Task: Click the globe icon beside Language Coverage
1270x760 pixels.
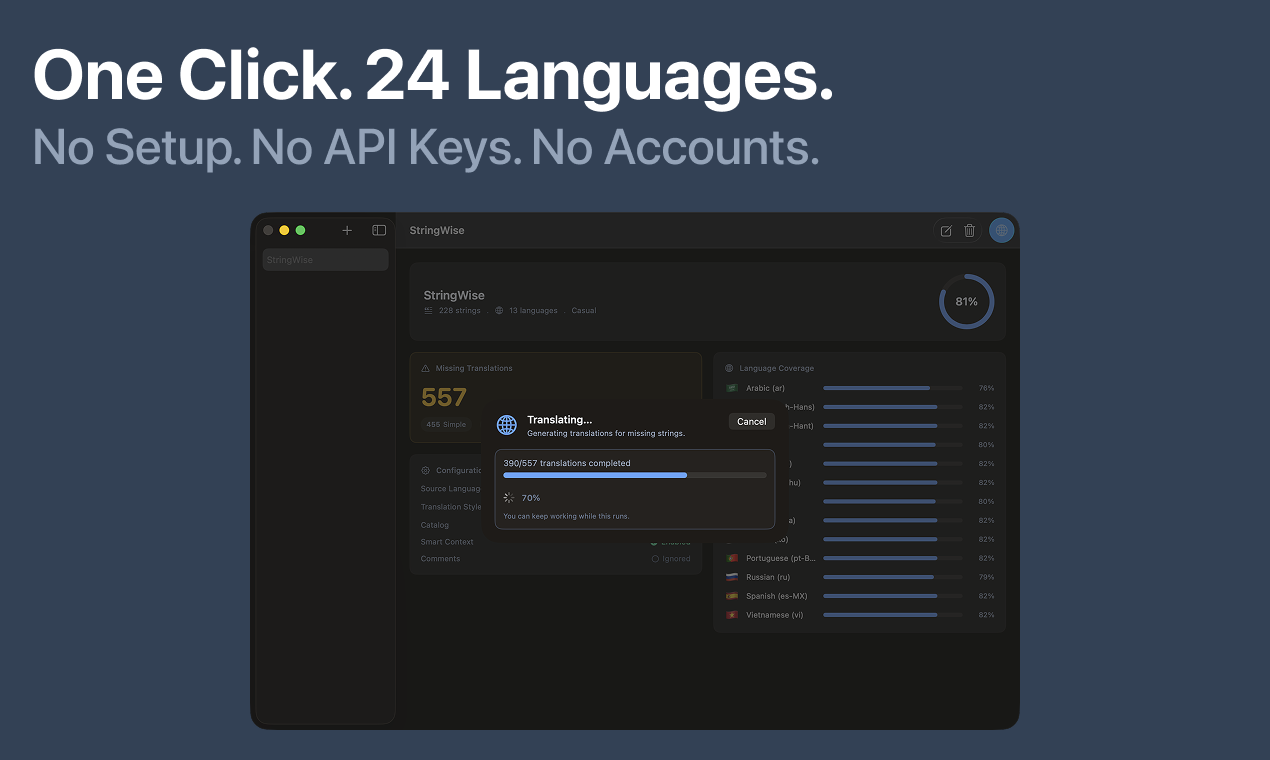Action: click(729, 368)
